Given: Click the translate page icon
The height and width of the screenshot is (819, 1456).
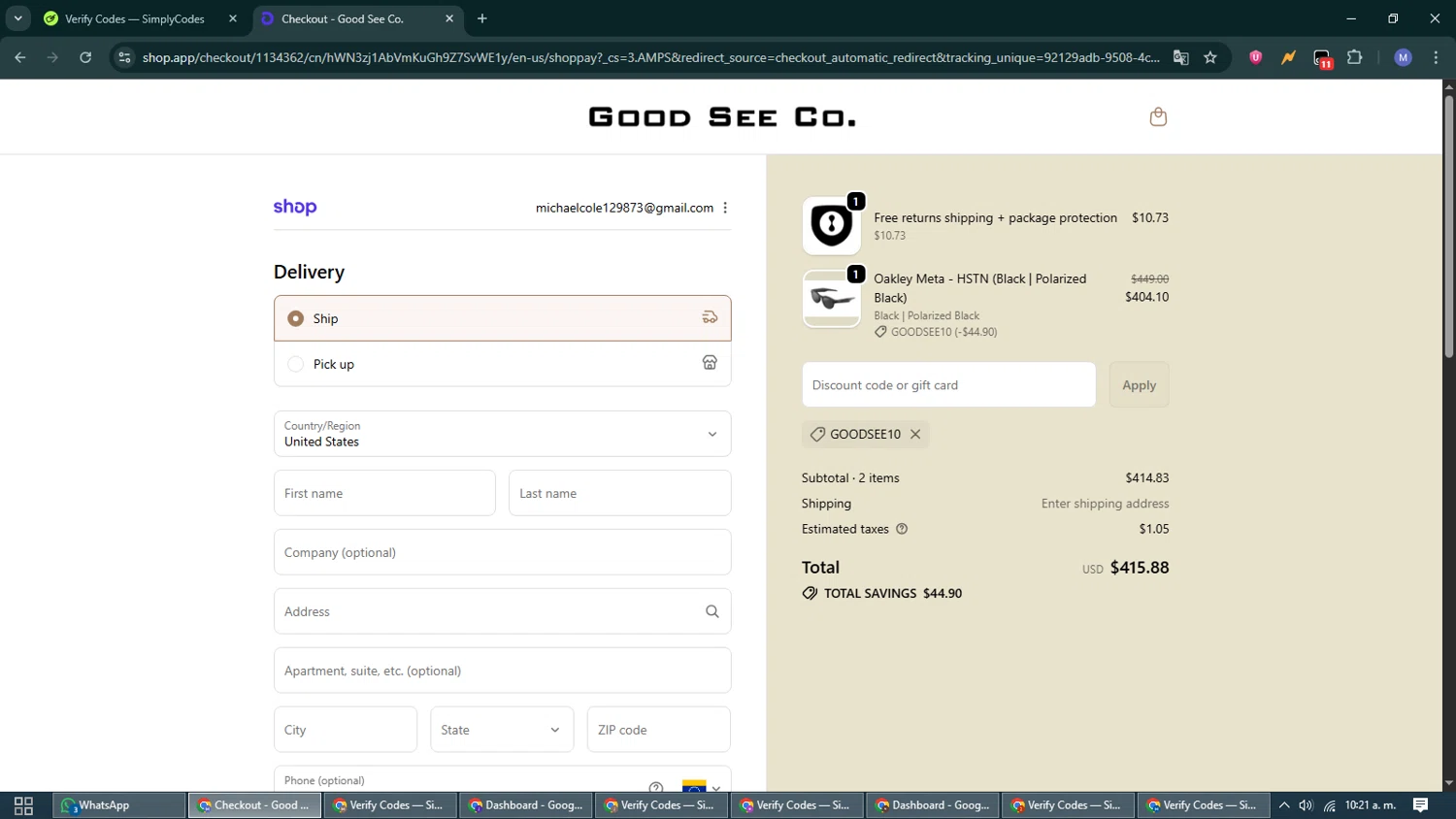Looking at the screenshot, I should pyautogui.click(x=1180, y=57).
